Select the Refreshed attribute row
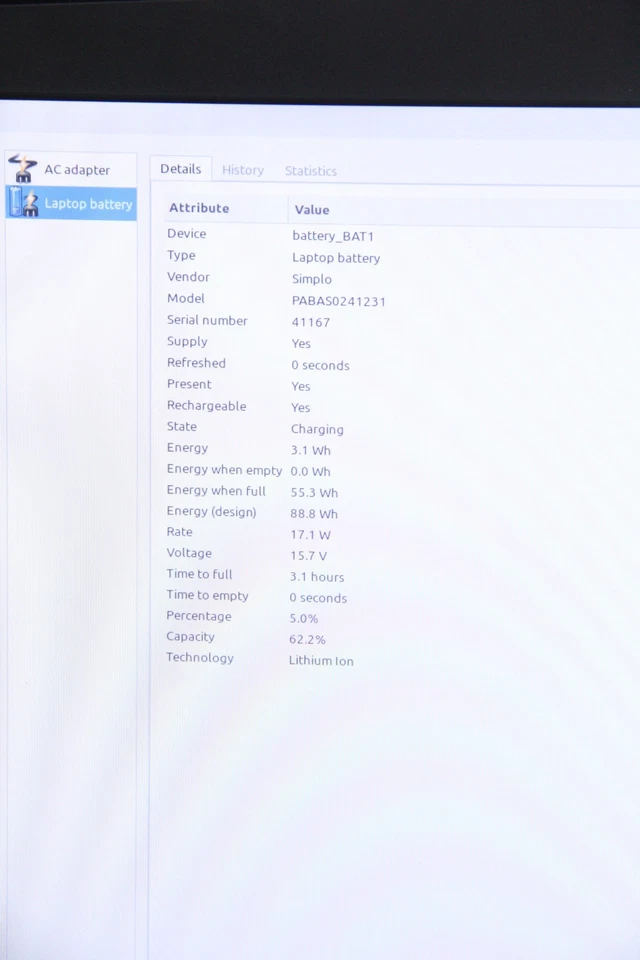Image resolution: width=640 pixels, height=960 pixels. 196,363
